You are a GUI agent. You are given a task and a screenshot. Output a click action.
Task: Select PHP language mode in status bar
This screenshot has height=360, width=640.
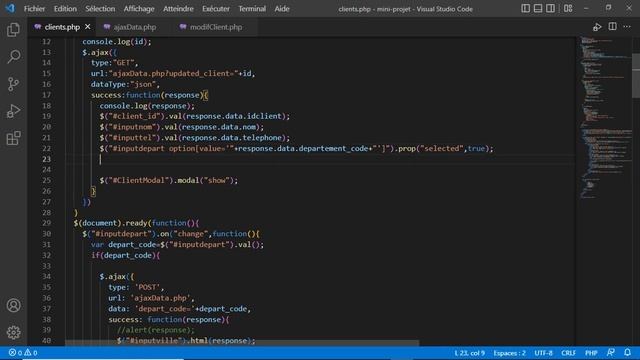point(591,353)
